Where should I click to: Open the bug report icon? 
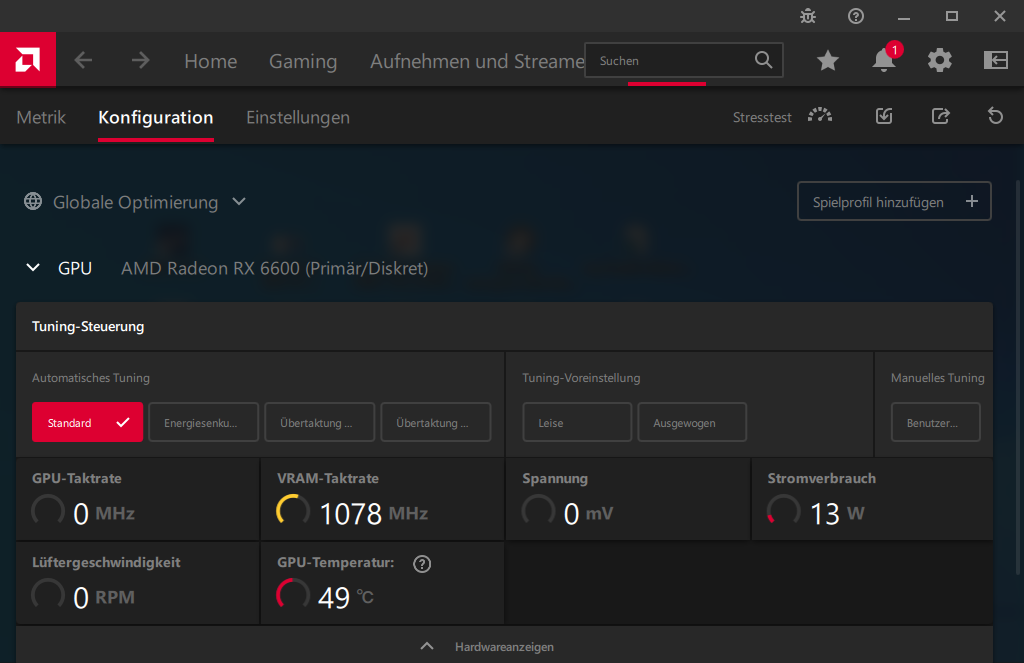[x=808, y=16]
